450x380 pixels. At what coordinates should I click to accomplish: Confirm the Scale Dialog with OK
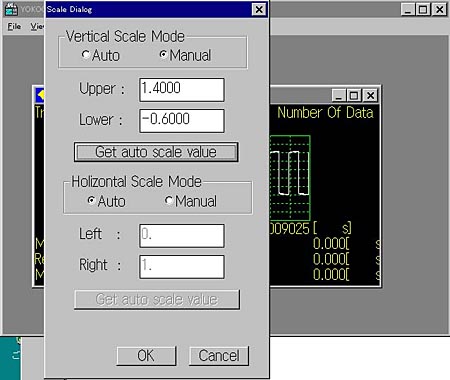pos(146,356)
